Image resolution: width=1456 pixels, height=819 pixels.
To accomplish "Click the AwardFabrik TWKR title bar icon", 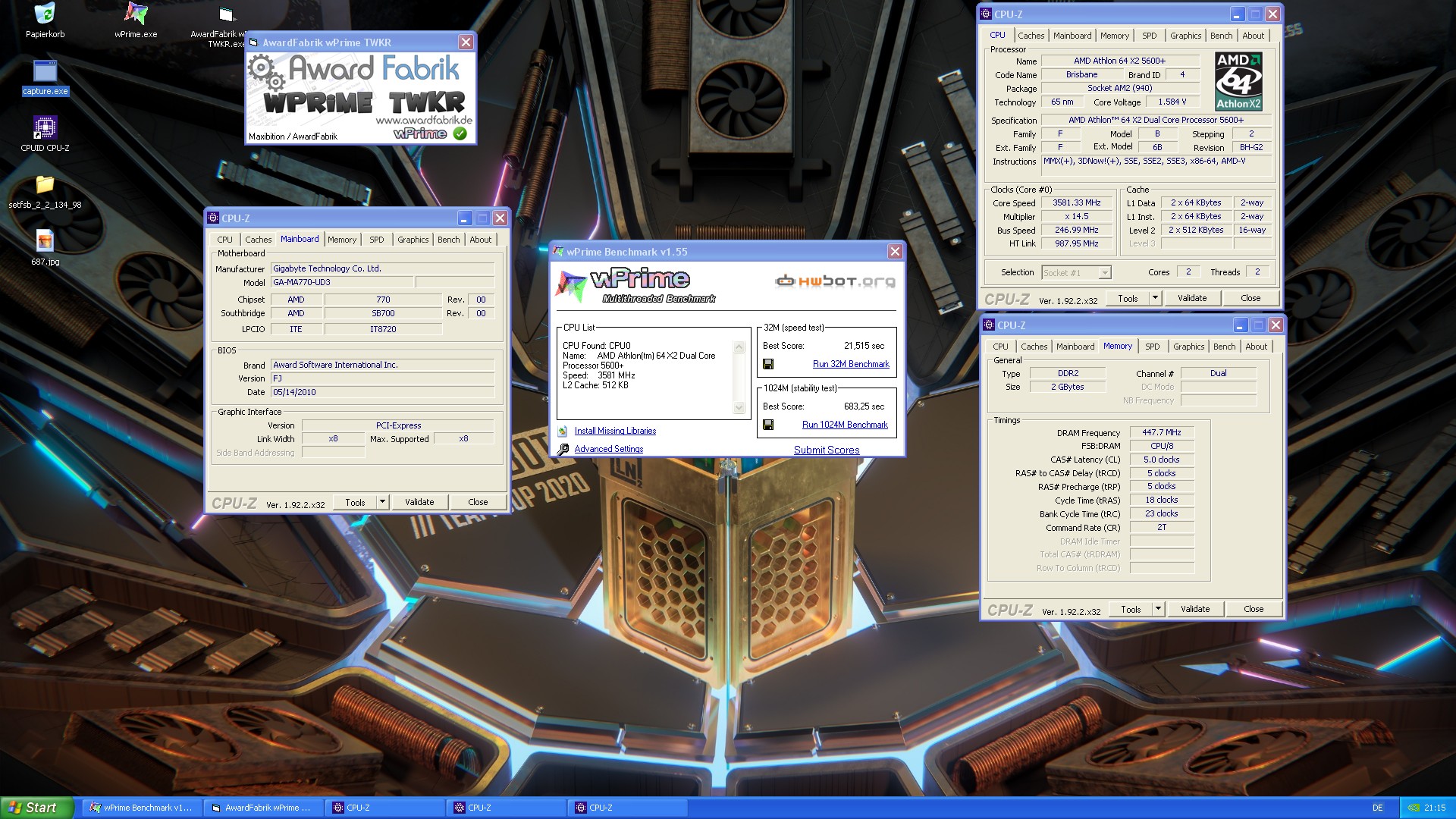I will click(254, 42).
